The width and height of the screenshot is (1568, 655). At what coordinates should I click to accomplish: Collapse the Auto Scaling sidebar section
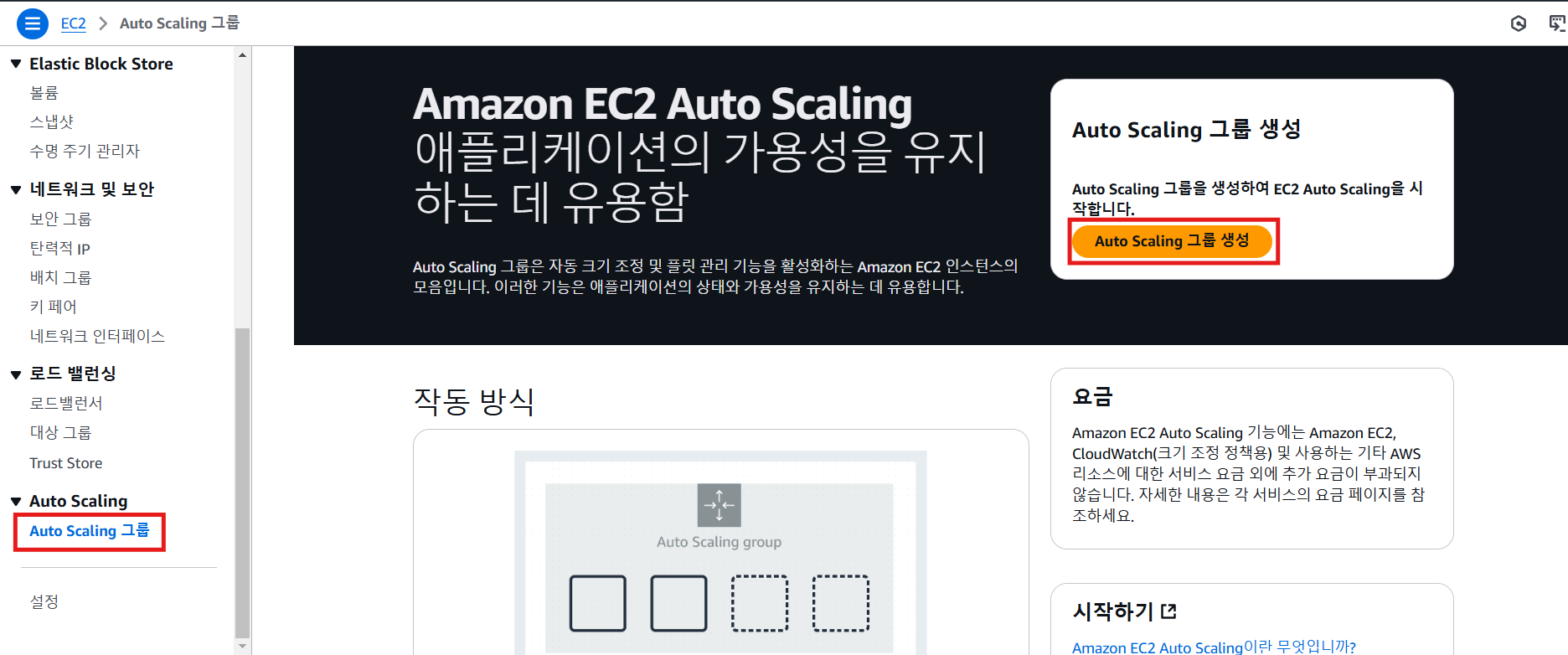point(16,501)
